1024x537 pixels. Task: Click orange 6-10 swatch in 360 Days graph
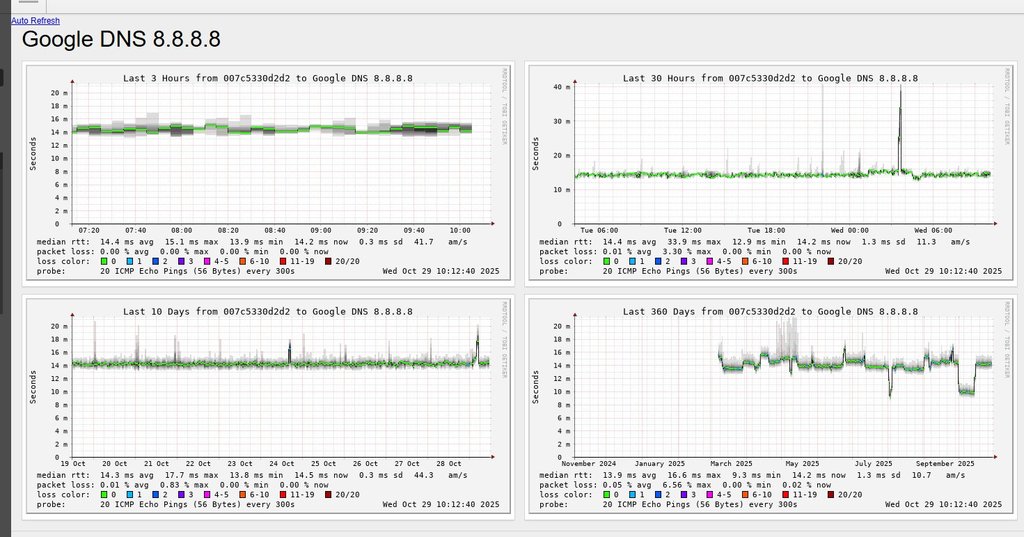[745, 495]
